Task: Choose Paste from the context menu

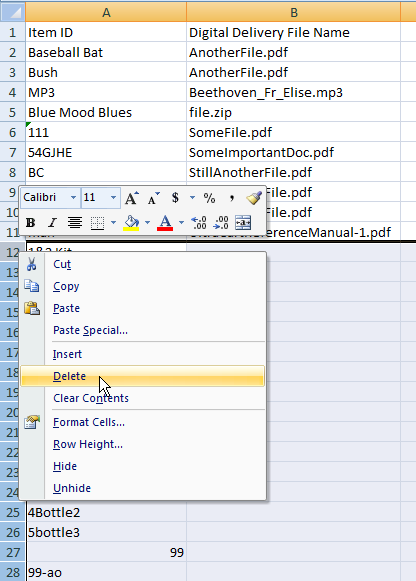Action: coord(143,308)
